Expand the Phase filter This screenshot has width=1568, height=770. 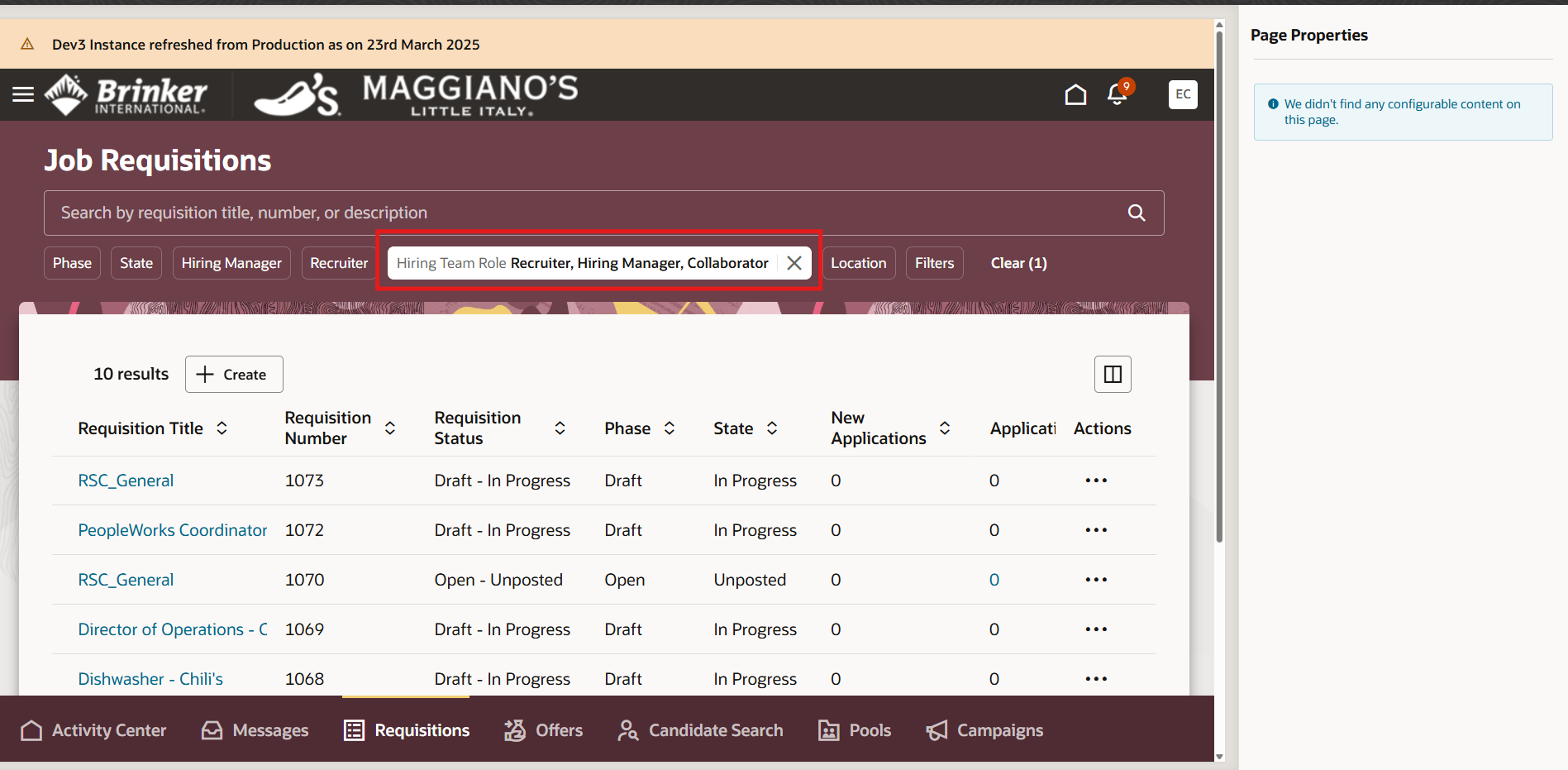pyautogui.click(x=72, y=263)
